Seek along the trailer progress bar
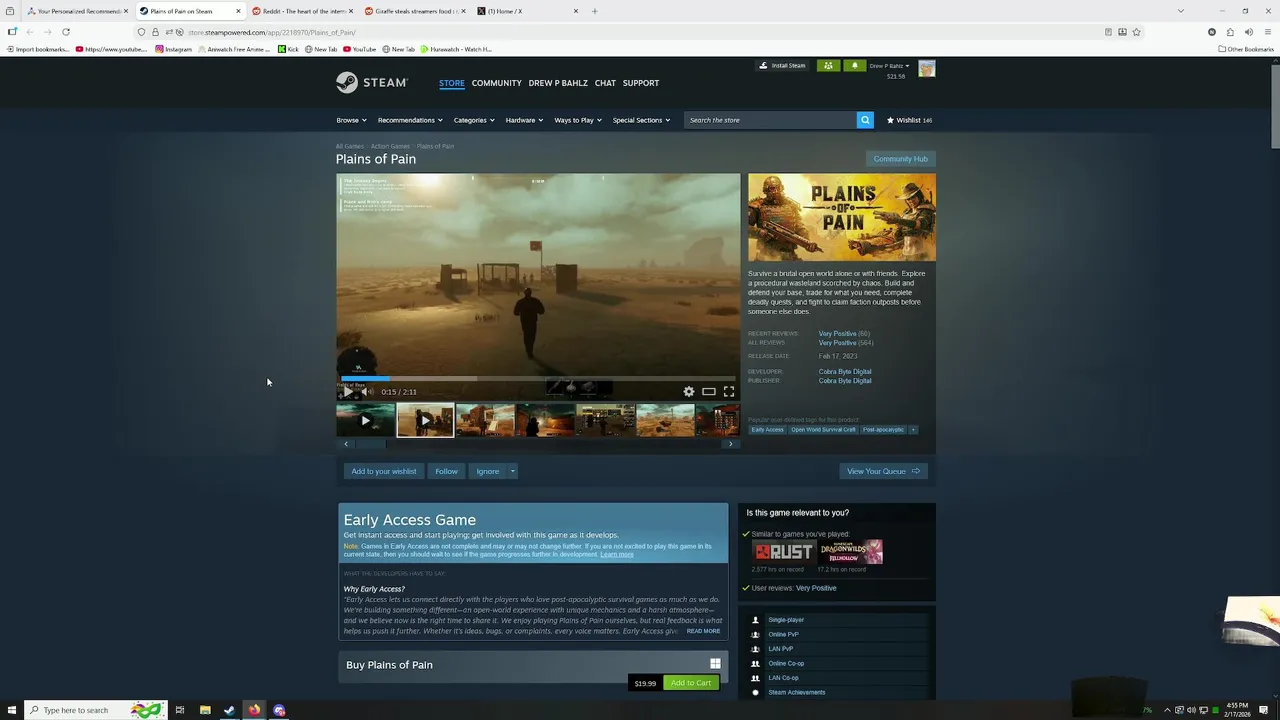 (x=538, y=379)
